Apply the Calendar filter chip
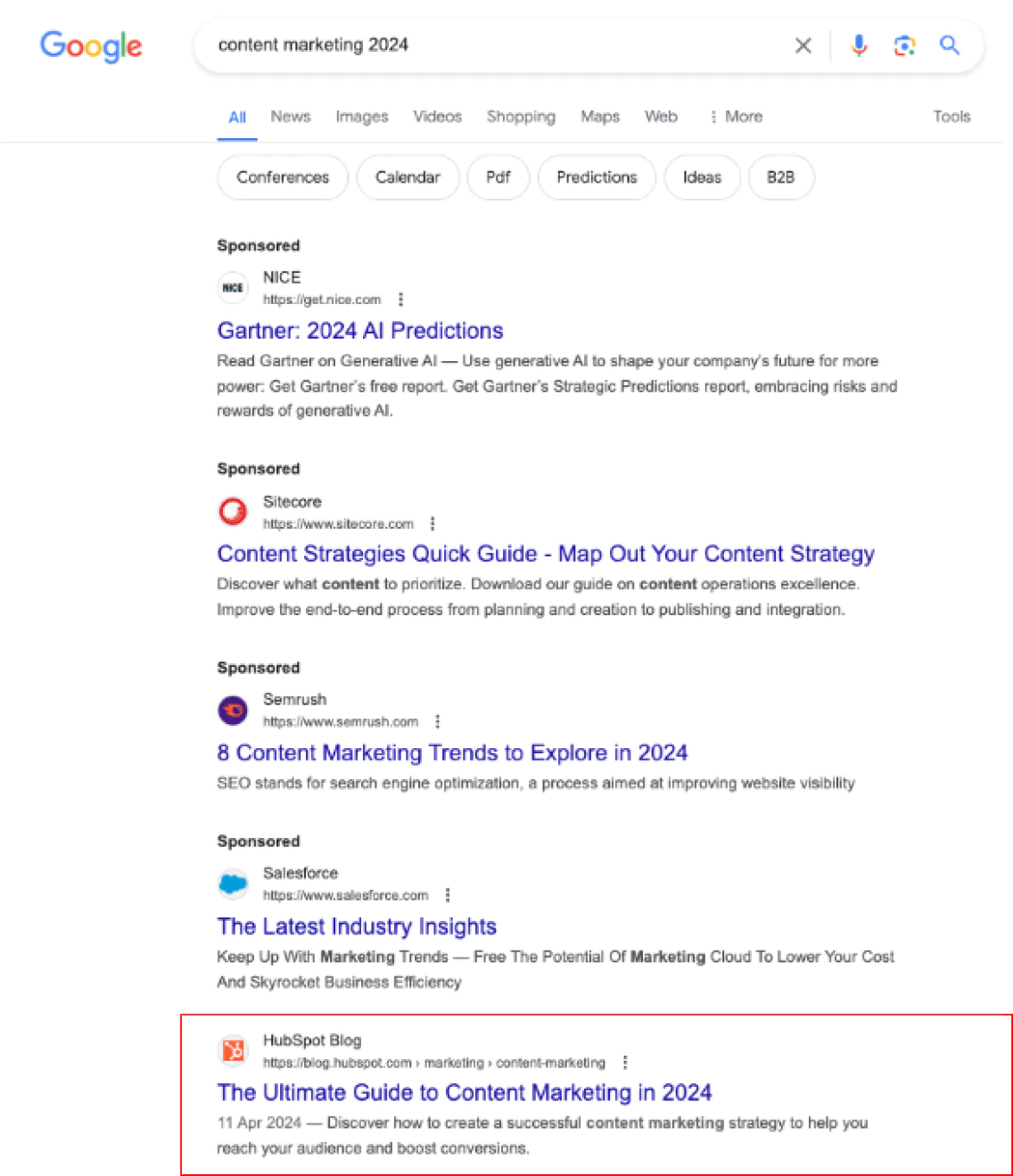The image size is (1013, 1176). (408, 177)
